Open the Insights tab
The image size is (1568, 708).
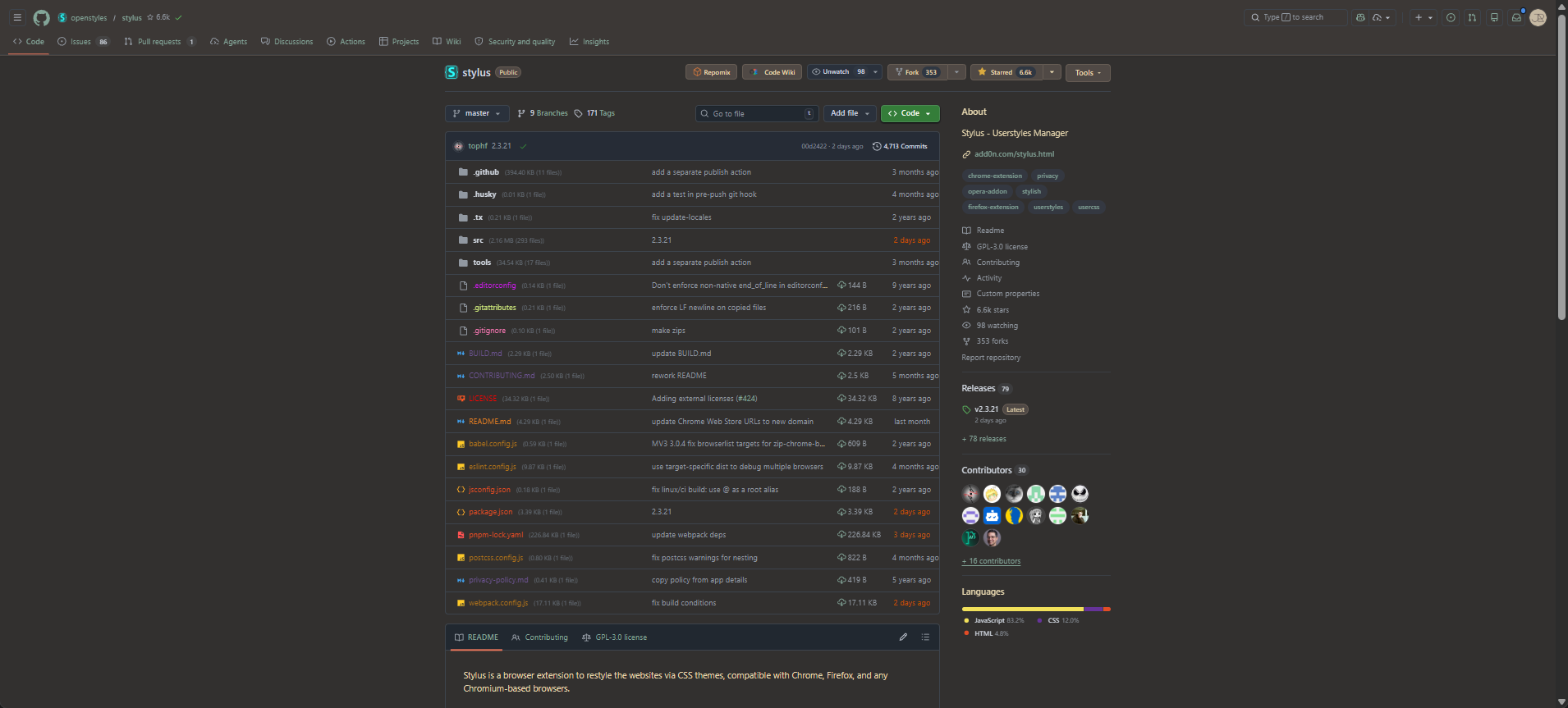(589, 42)
